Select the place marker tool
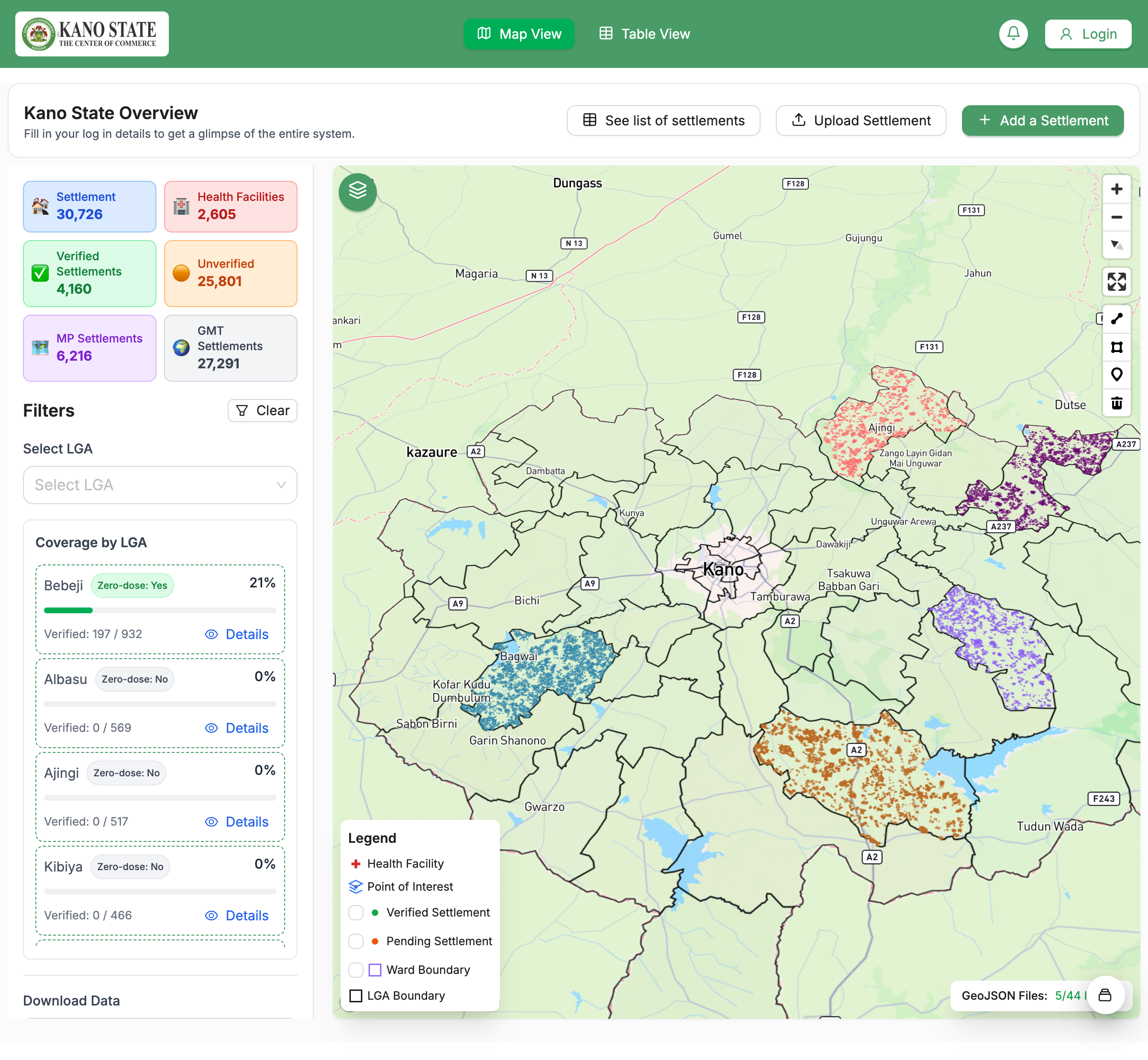 click(1116, 375)
